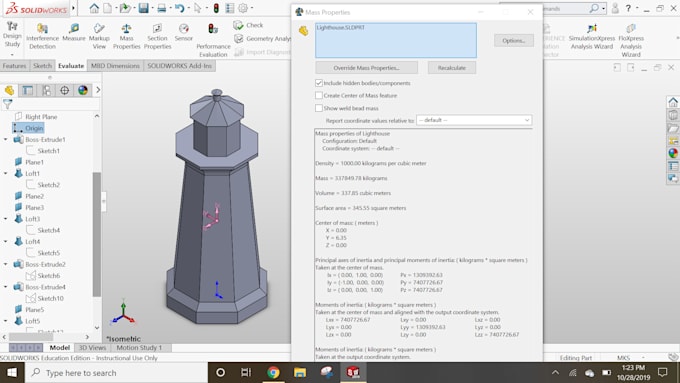The height and width of the screenshot is (383, 680).
Task: Open Section Properties tool
Action: pos(157,36)
